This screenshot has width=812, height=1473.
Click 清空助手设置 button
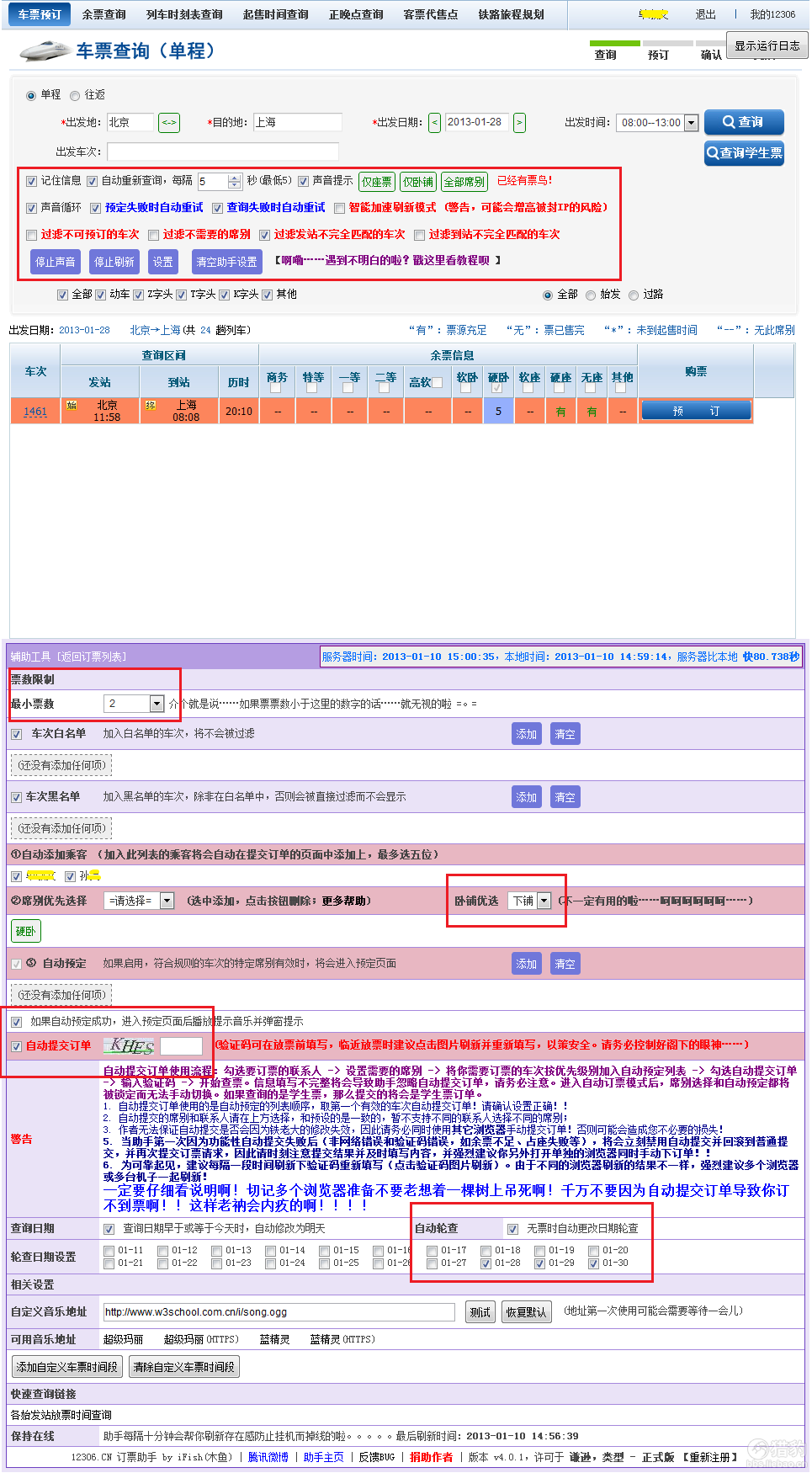tap(226, 262)
